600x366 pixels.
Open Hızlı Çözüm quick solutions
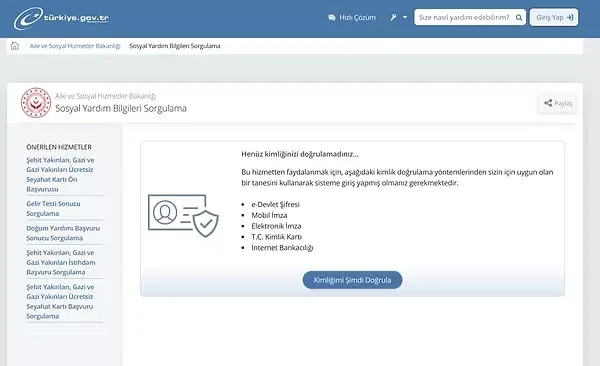352,18
